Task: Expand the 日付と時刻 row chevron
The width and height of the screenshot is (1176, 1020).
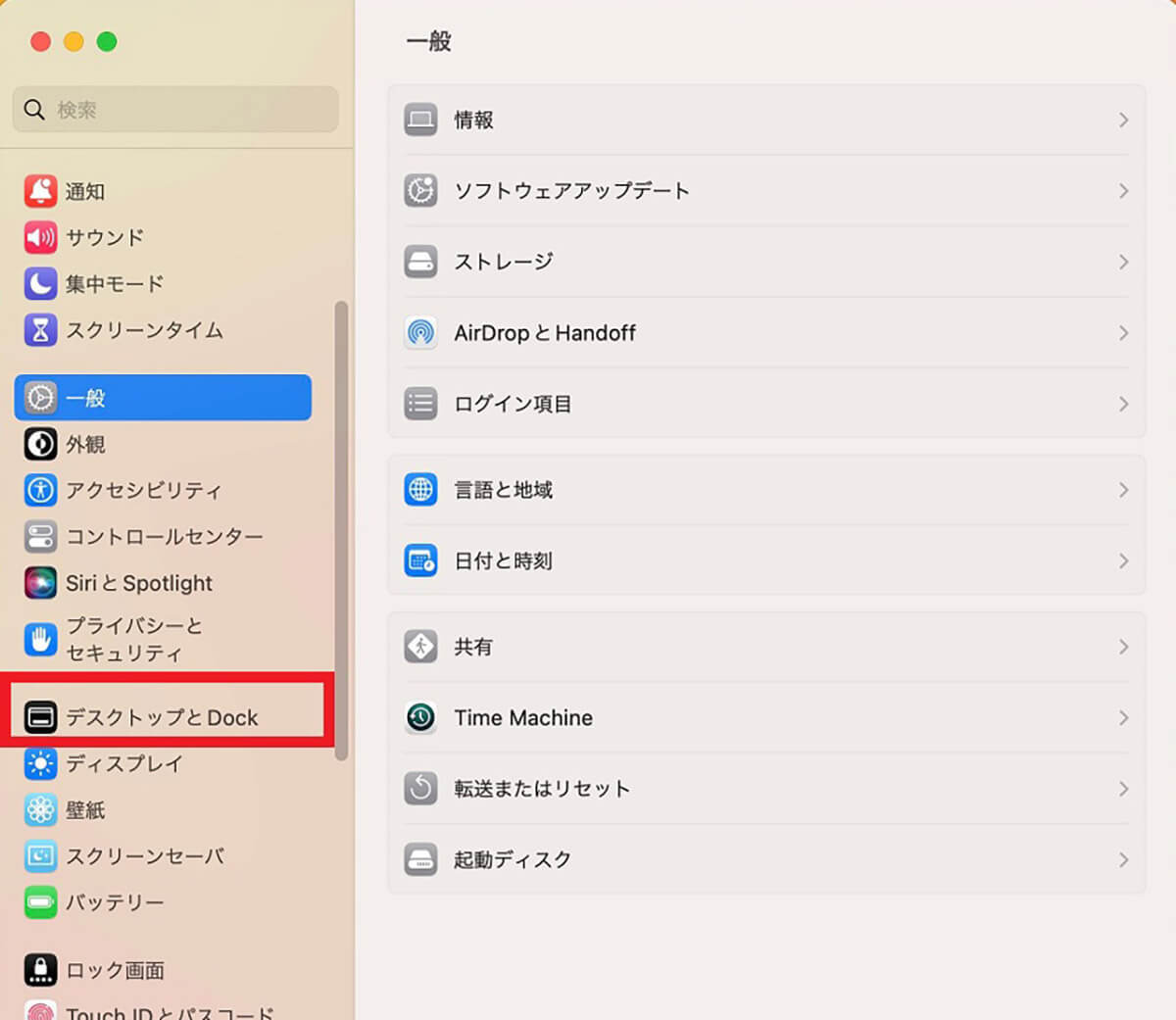Action: [1123, 560]
